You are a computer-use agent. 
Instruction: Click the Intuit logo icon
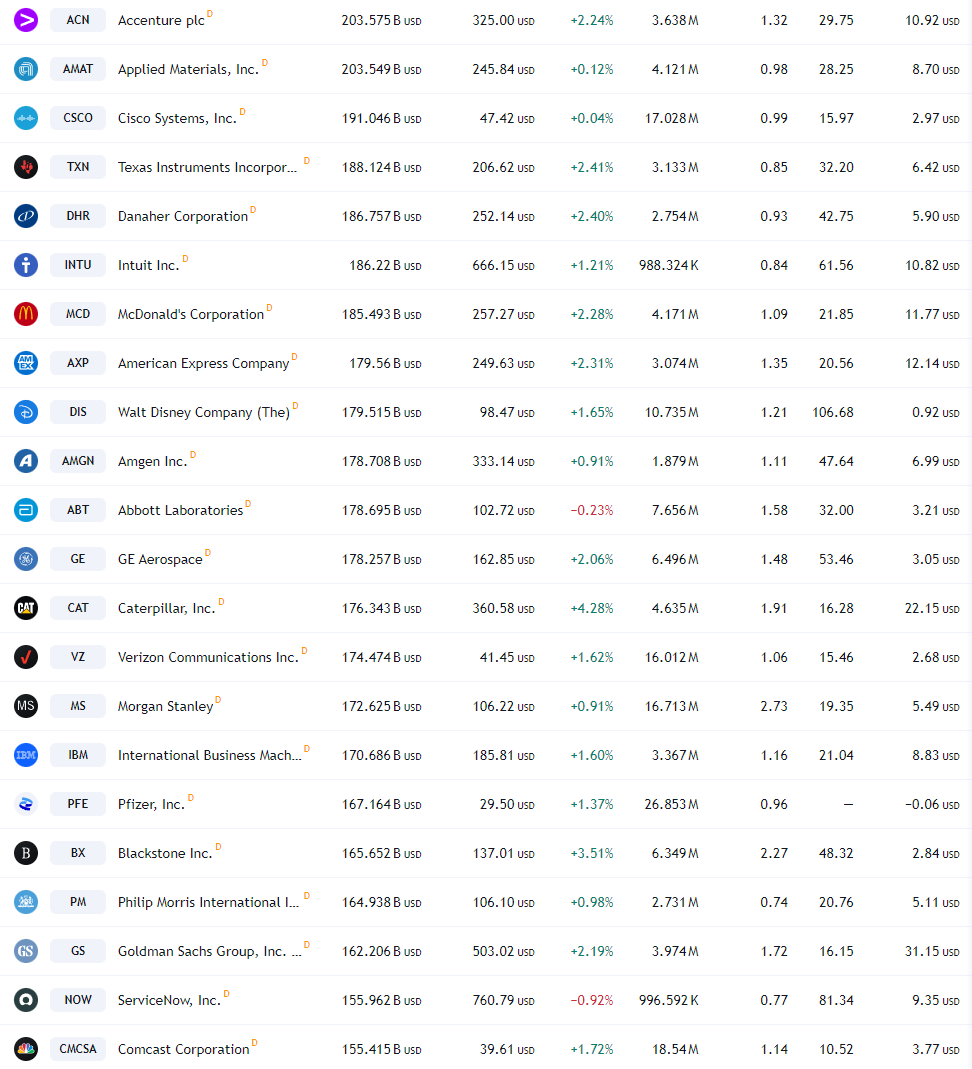click(x=26, y=265)
